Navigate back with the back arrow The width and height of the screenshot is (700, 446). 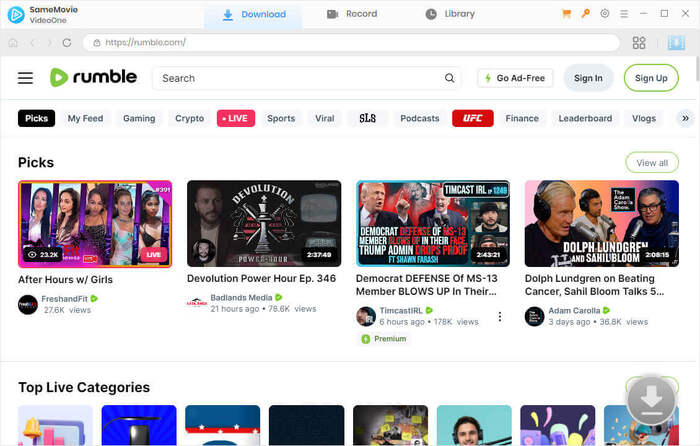point(32,42)
